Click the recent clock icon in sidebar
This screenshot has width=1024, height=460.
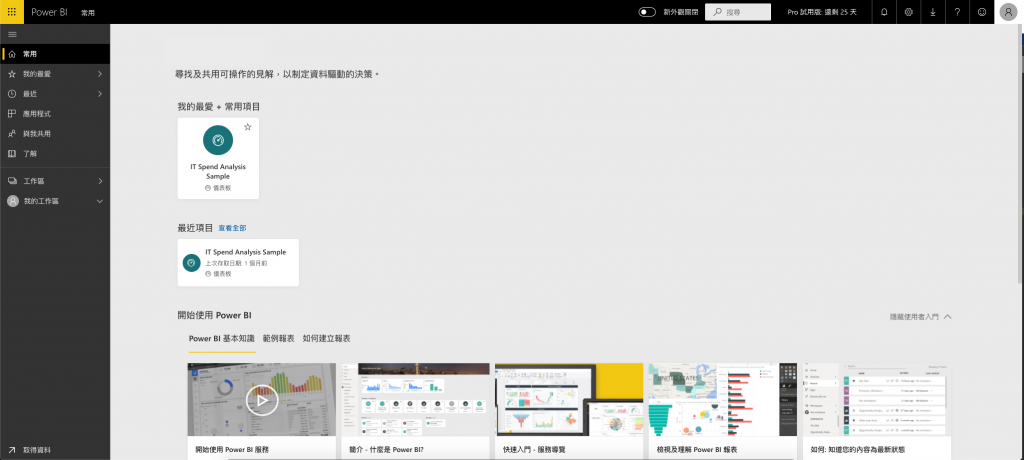pyautogui.click(x=12, y=94)
